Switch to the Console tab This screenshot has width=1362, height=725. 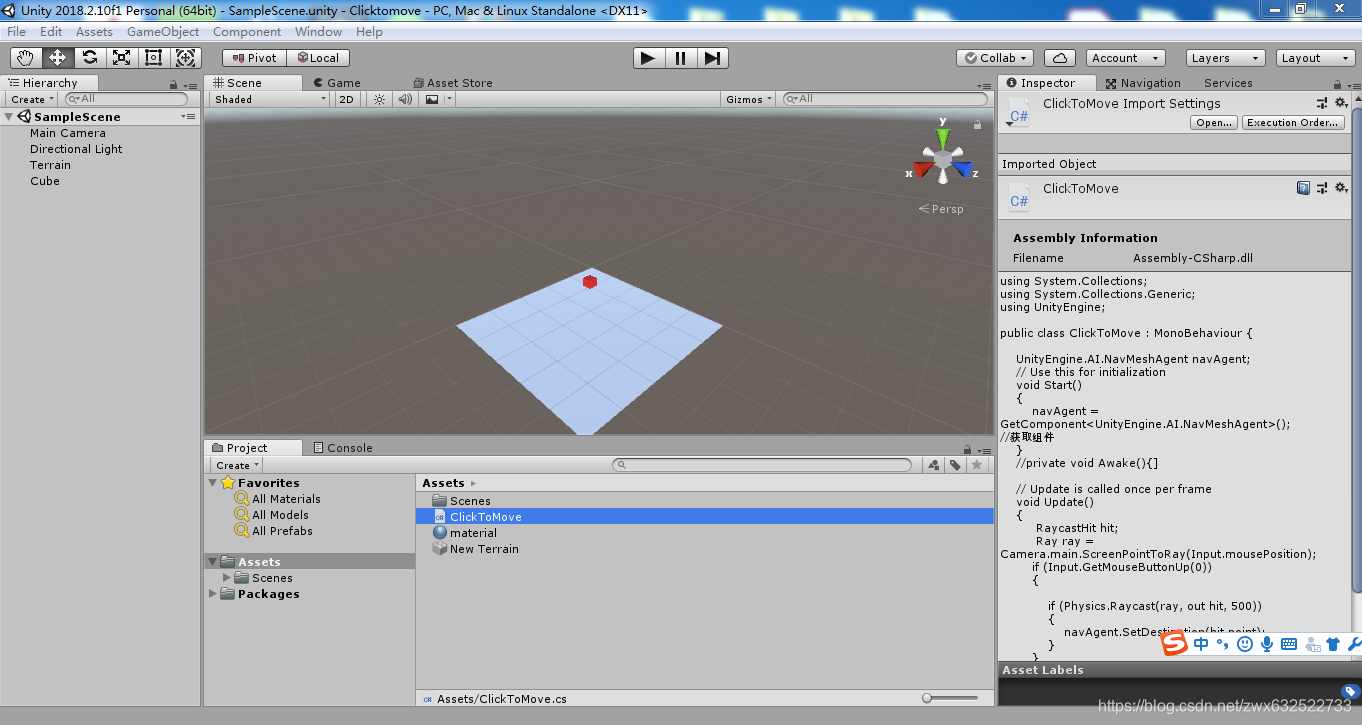(343, 448)
